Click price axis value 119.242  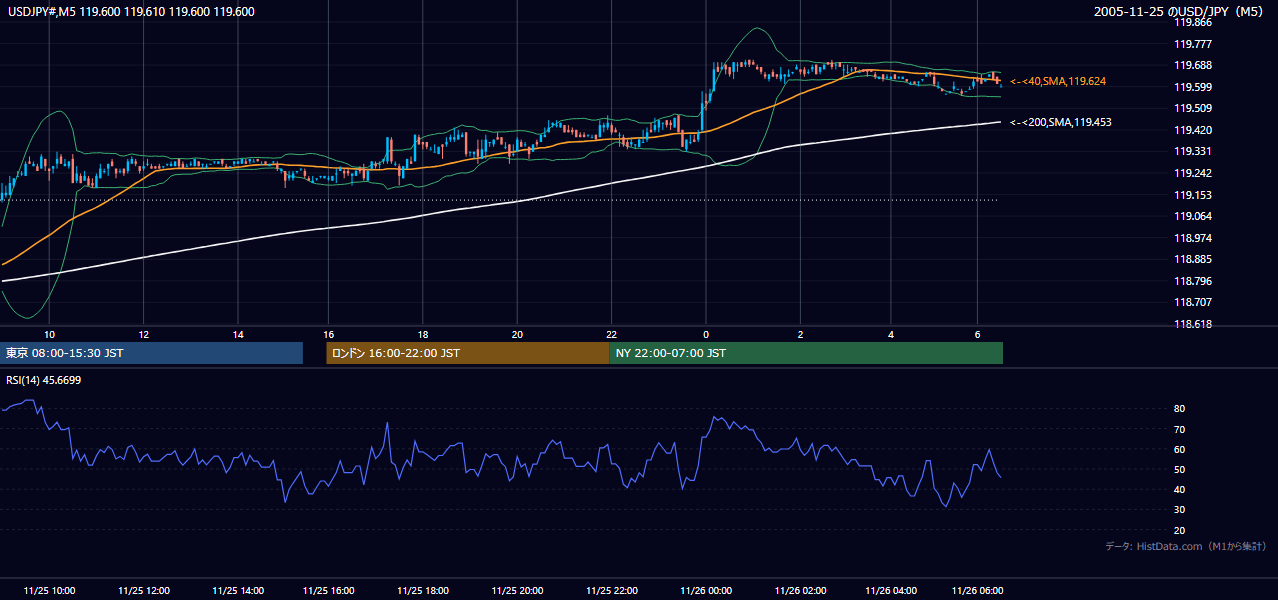point(1193,173)
